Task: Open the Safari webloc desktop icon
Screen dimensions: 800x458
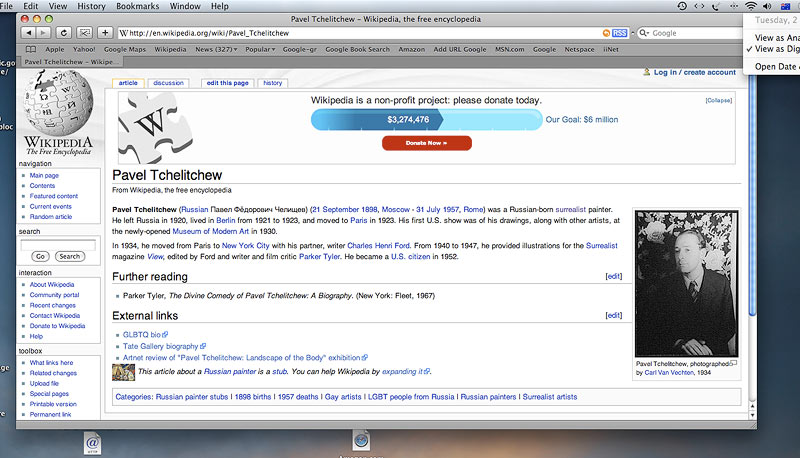Action: [x=361, y=441]
